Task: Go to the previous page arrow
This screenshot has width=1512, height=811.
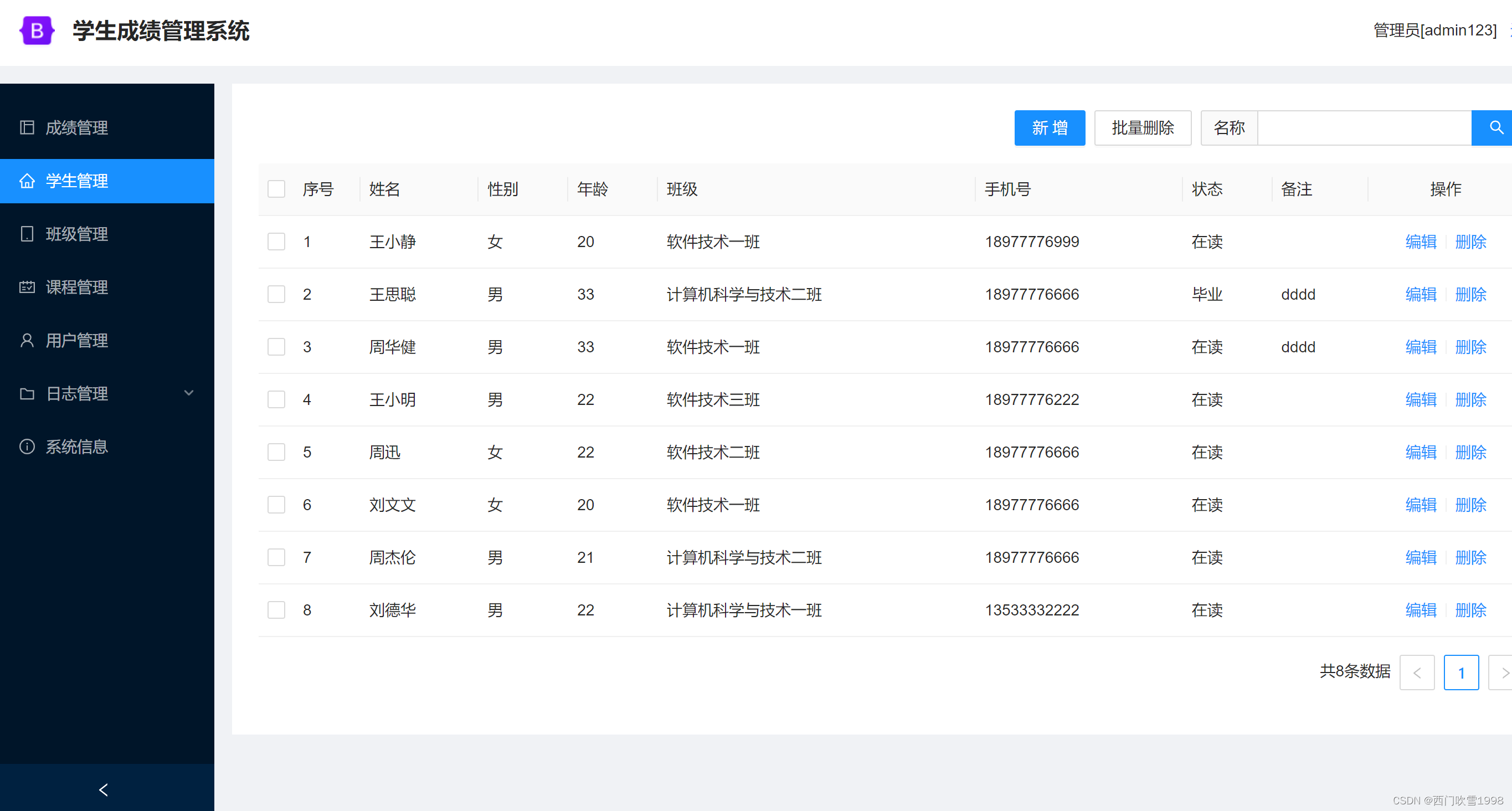Action: point(1417,673)
